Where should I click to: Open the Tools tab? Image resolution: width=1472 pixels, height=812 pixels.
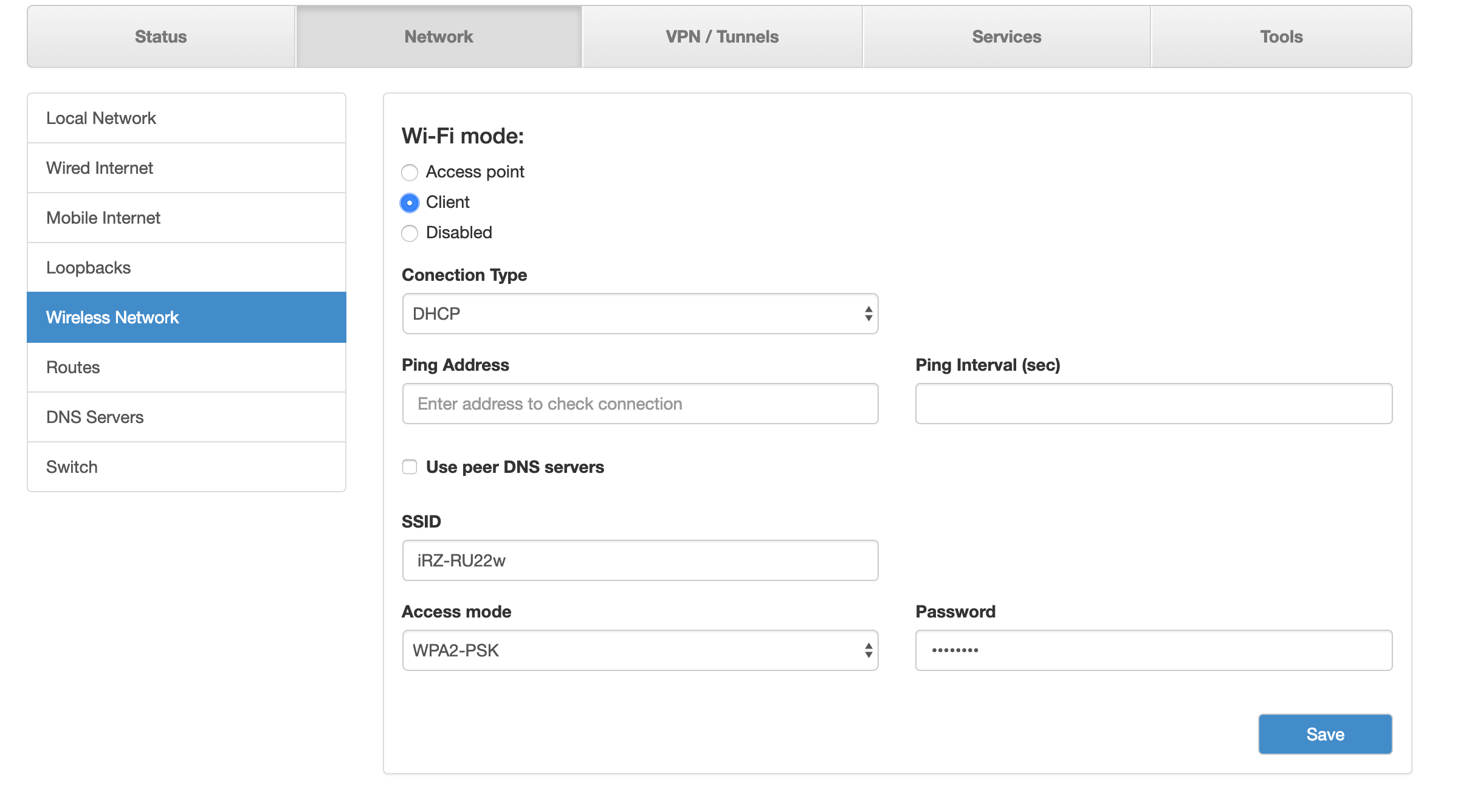1281,36
